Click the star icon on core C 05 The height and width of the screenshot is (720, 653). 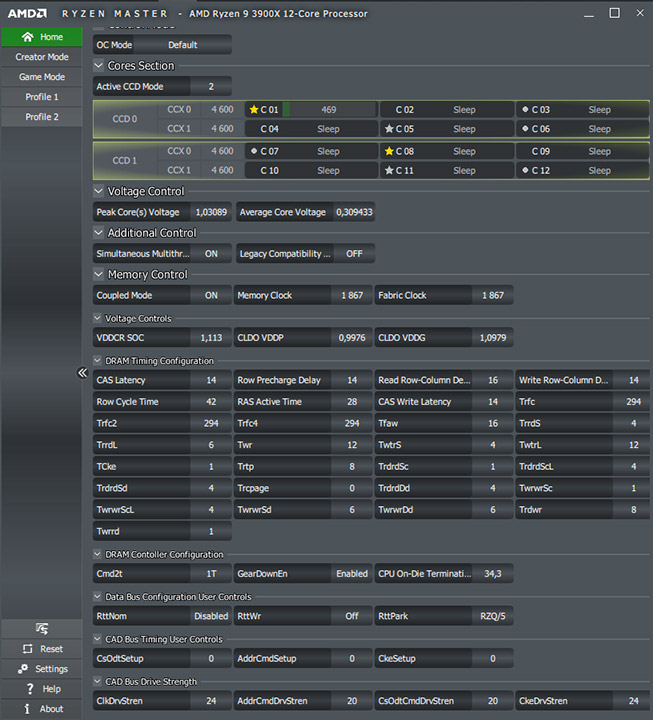[389, 129]
